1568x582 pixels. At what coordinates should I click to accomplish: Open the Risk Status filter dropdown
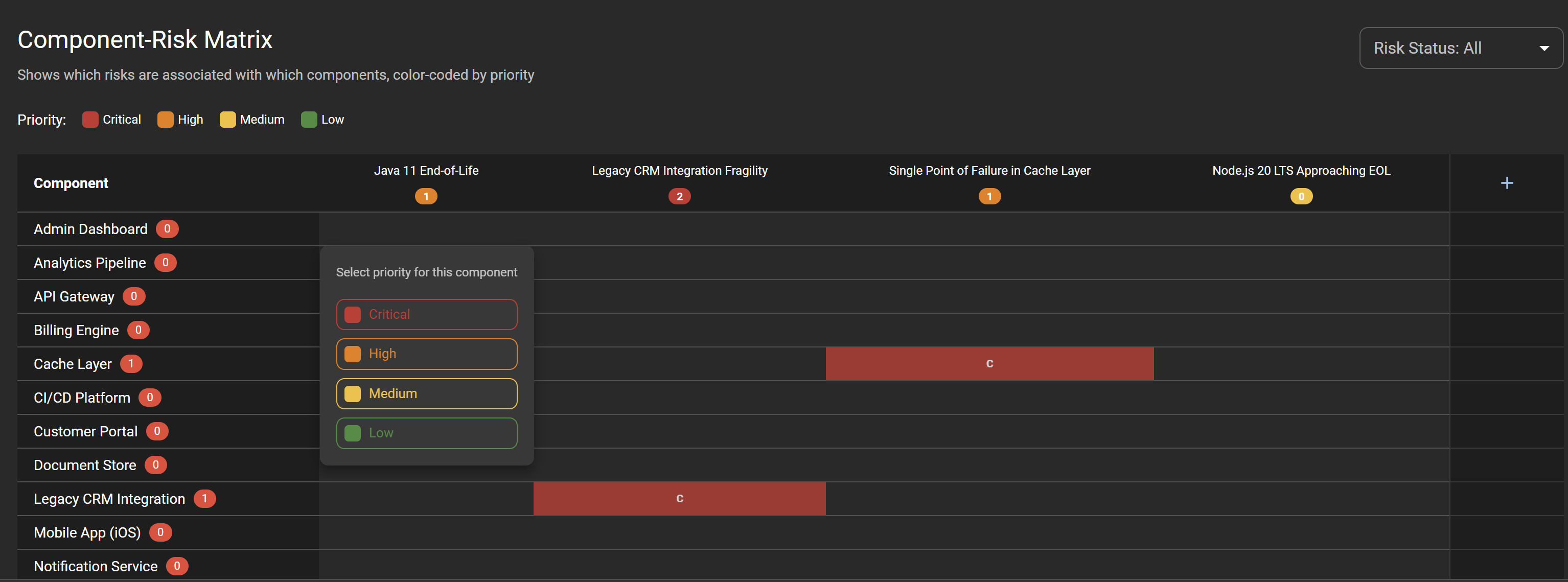pyautogui.click(x=1460, y=48)
